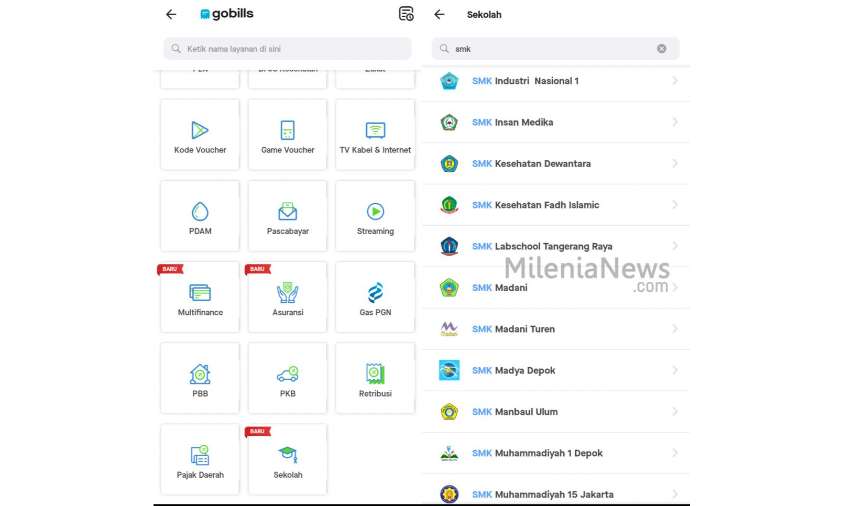
Task: Tap the SMK Muhammadiyah 1 Depok logo
Action: pyautogui.click(x=449, y=453)
